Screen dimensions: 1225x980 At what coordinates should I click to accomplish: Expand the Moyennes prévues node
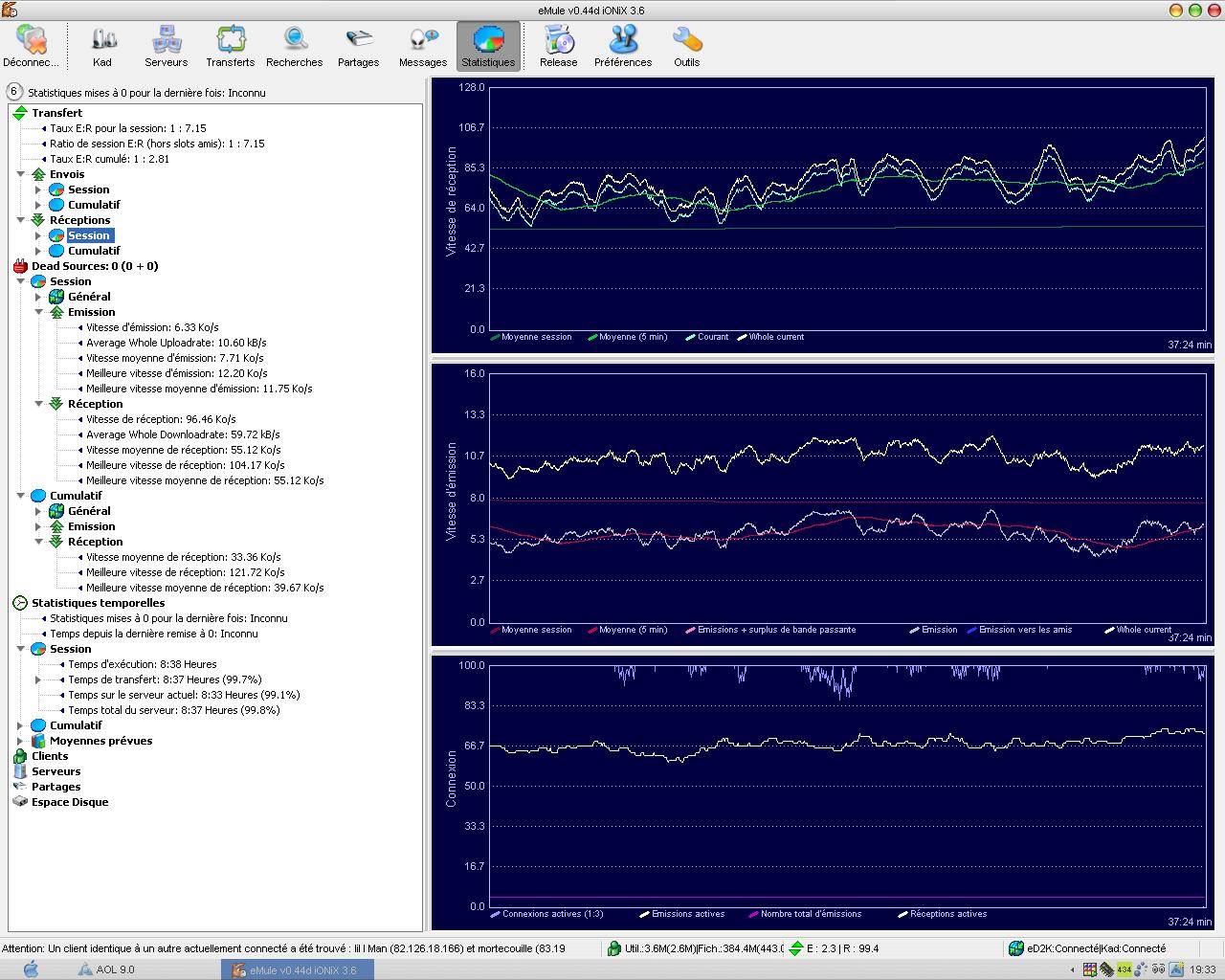point(21,741)
